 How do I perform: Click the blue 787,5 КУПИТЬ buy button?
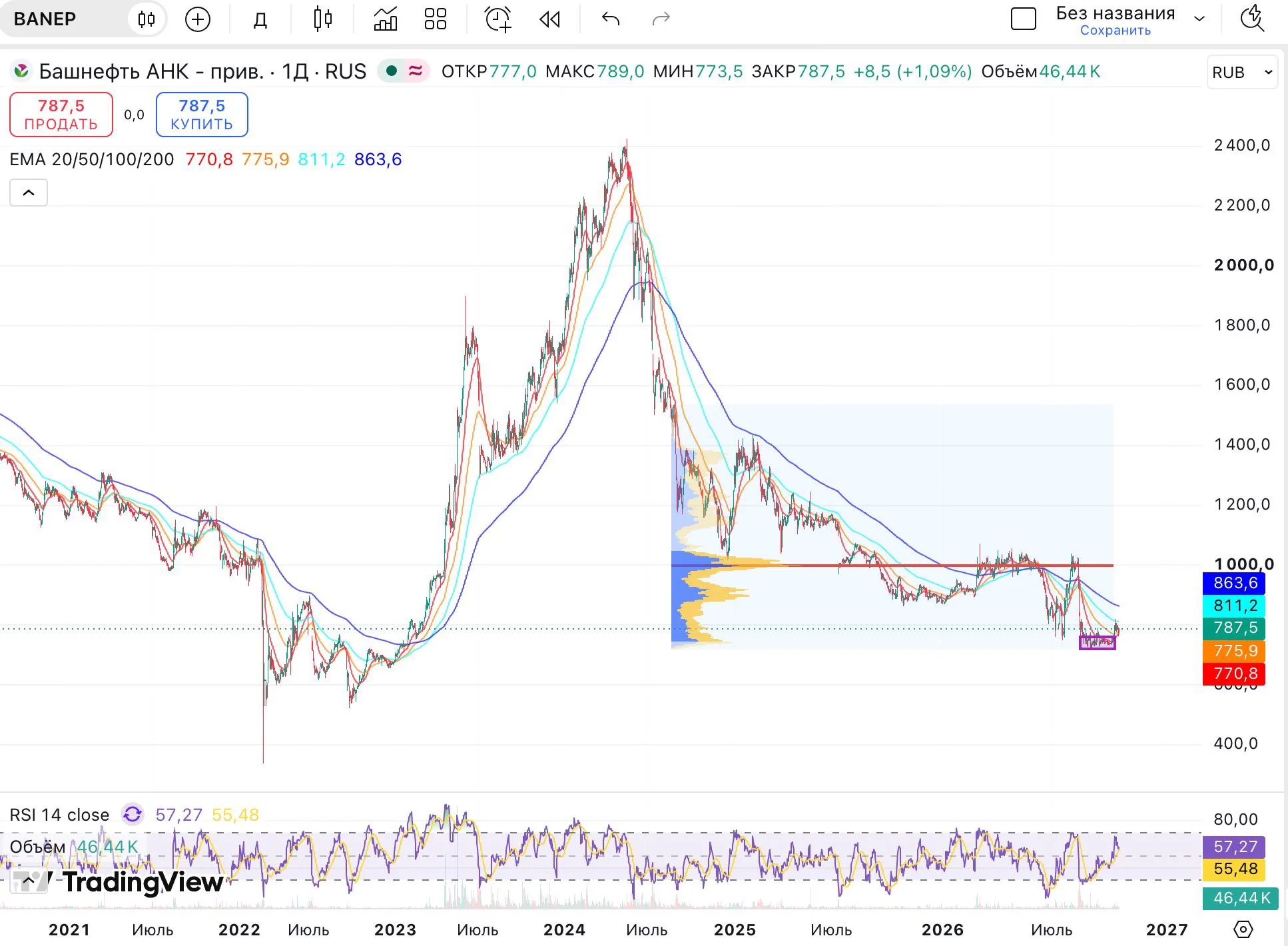(202, 115)
